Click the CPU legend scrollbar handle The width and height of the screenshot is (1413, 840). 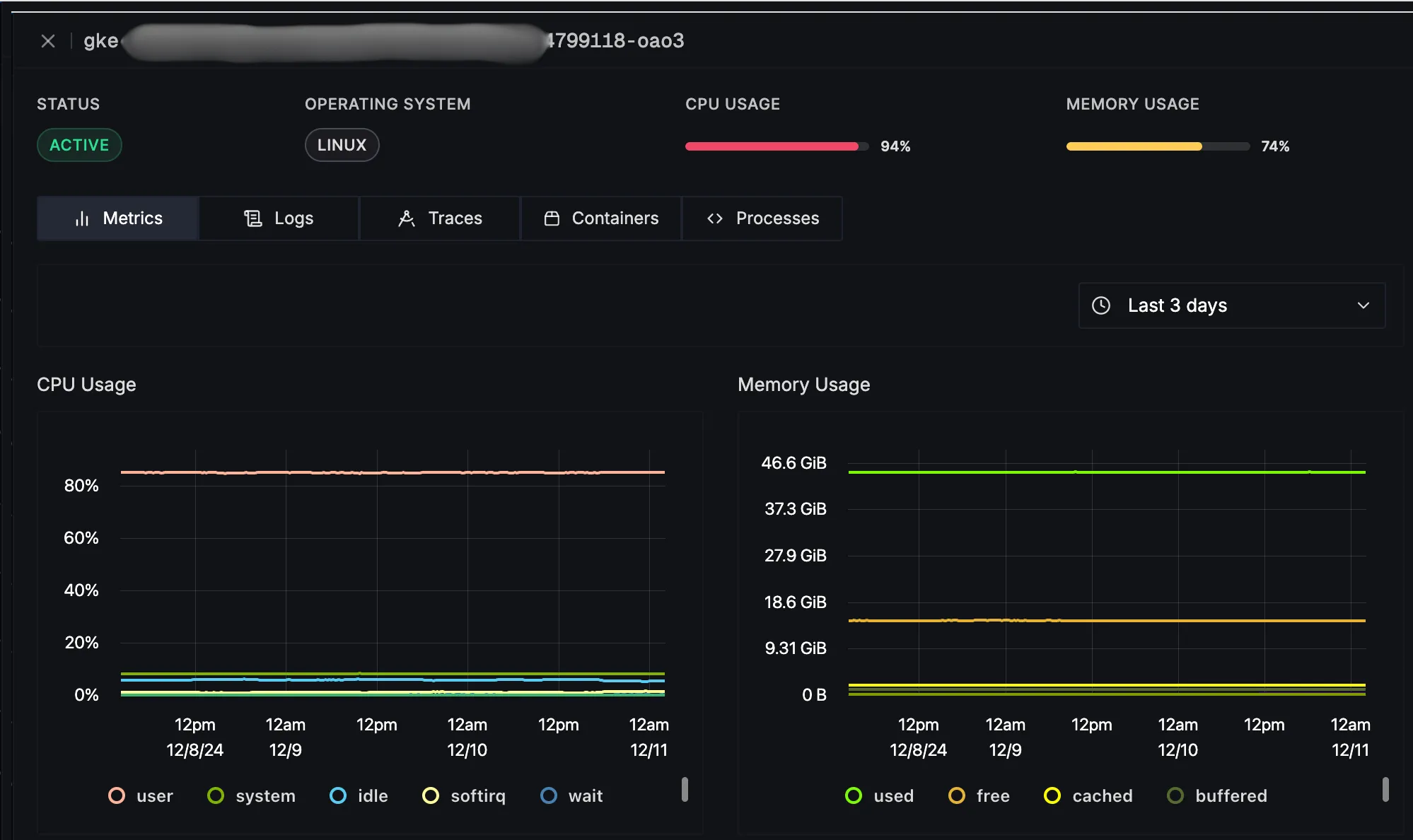click(x=685, y=789)
